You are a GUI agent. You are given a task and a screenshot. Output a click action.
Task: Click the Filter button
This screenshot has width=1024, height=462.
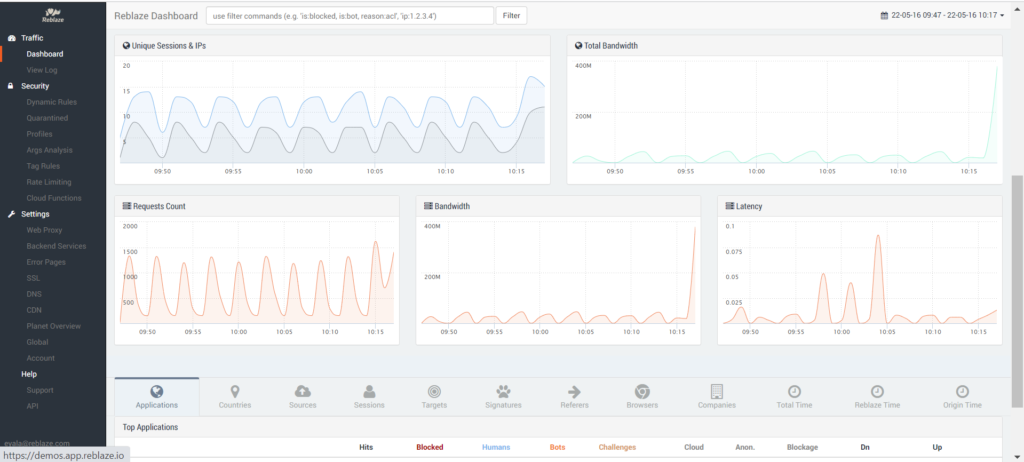511,16
